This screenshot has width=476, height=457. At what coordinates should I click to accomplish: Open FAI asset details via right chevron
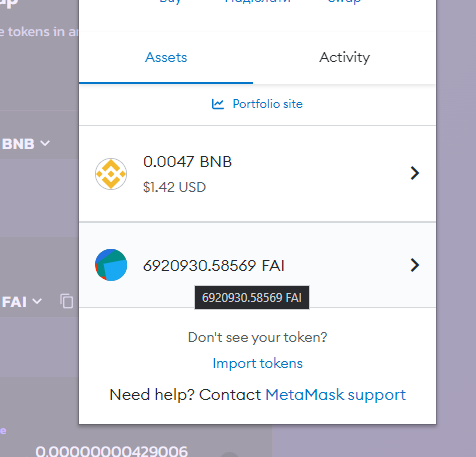[415, 265]
